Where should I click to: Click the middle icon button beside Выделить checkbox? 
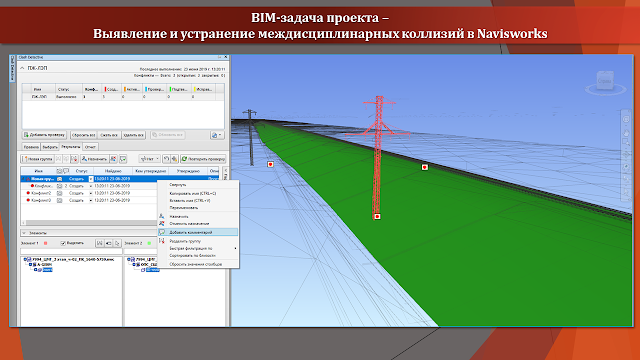(x=109, y=243)
